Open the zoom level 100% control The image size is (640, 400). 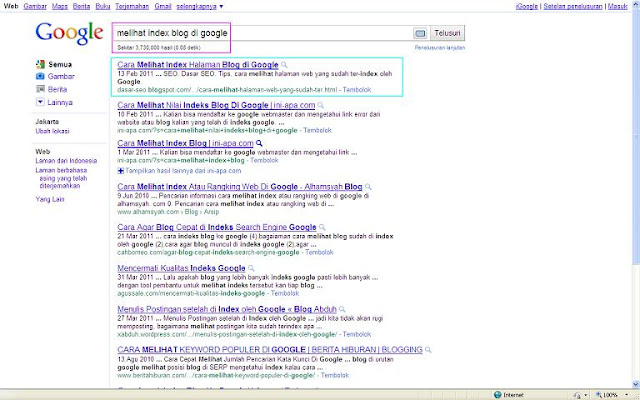tap(611, 395)
